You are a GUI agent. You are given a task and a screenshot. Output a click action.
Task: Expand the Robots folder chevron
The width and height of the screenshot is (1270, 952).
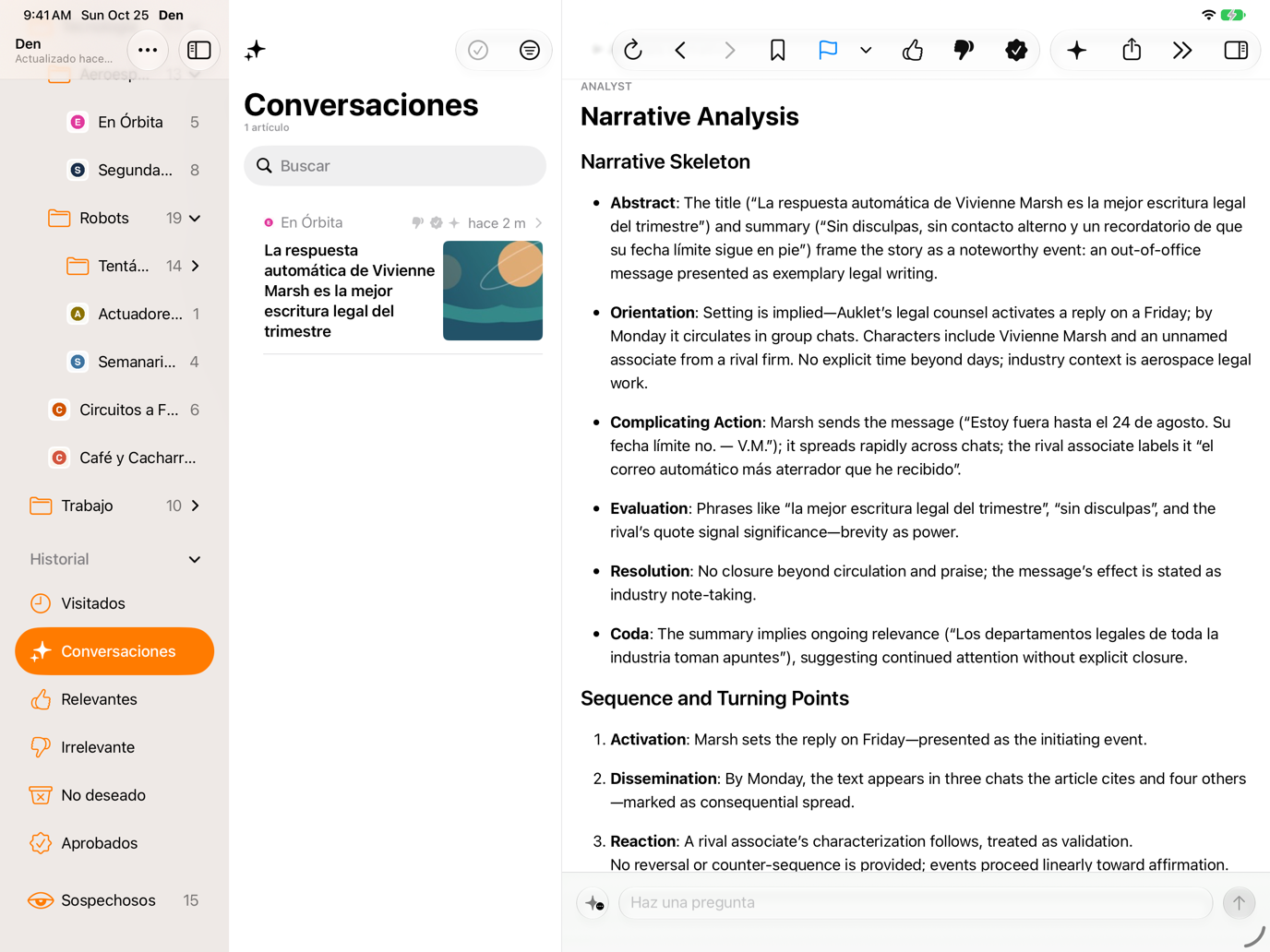coord(195,219)
